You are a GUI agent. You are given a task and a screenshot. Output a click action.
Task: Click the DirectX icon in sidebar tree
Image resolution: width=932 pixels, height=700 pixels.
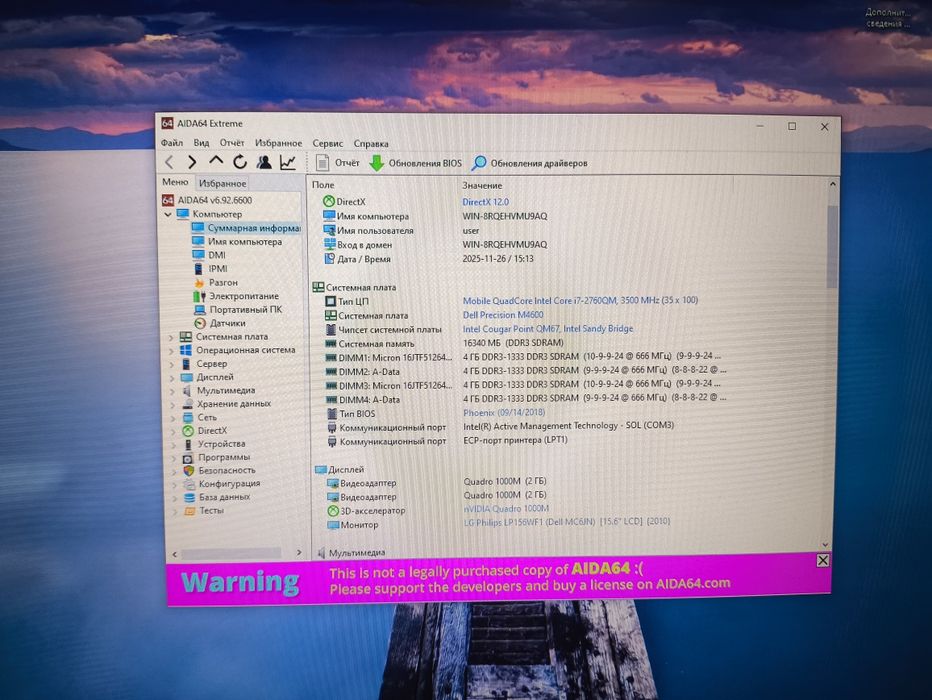click(x=188, y=431)
